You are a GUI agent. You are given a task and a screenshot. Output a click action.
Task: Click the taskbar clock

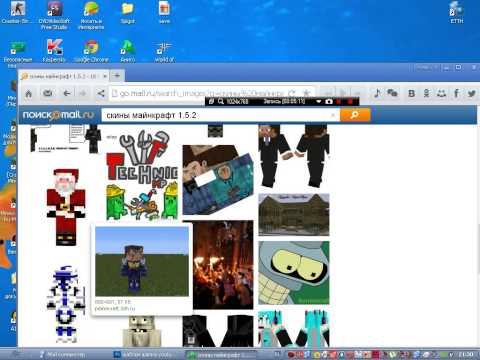click(465, 354)
